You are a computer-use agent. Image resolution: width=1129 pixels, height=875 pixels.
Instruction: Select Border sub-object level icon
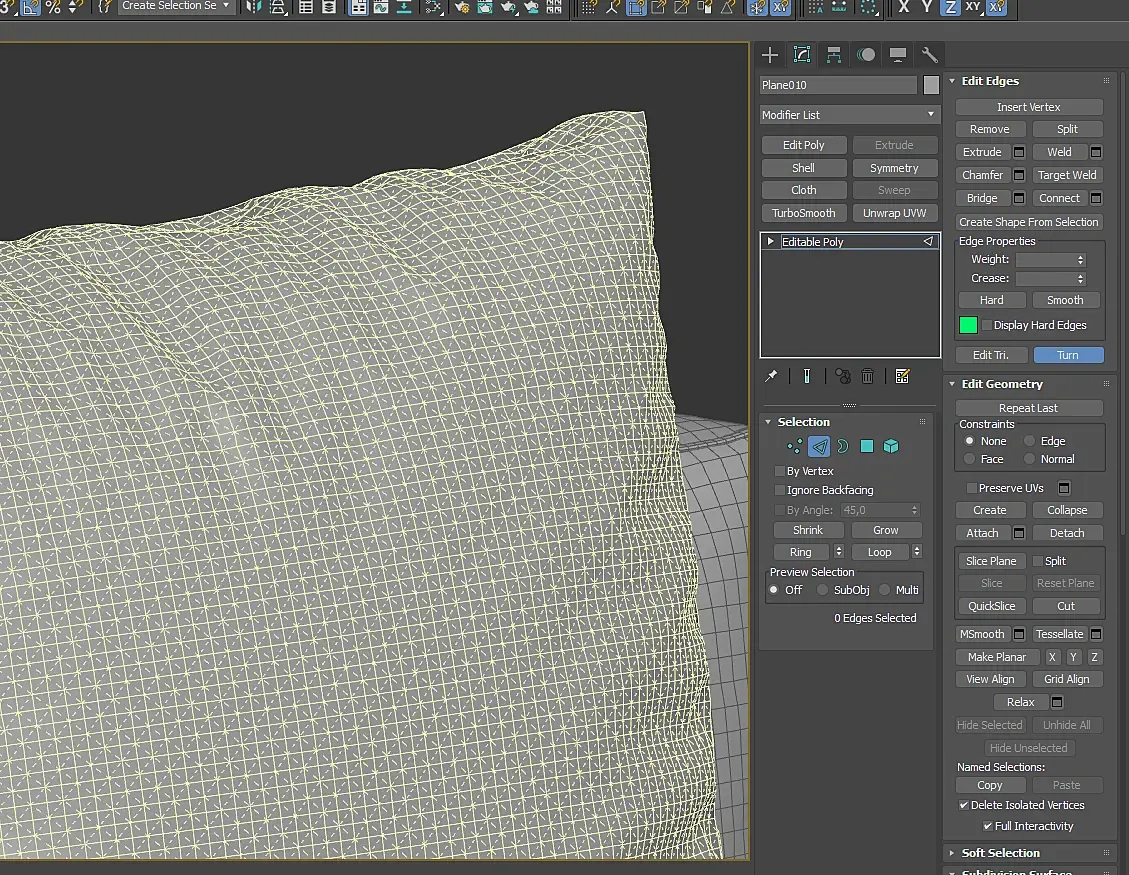(x=843, y=447)
